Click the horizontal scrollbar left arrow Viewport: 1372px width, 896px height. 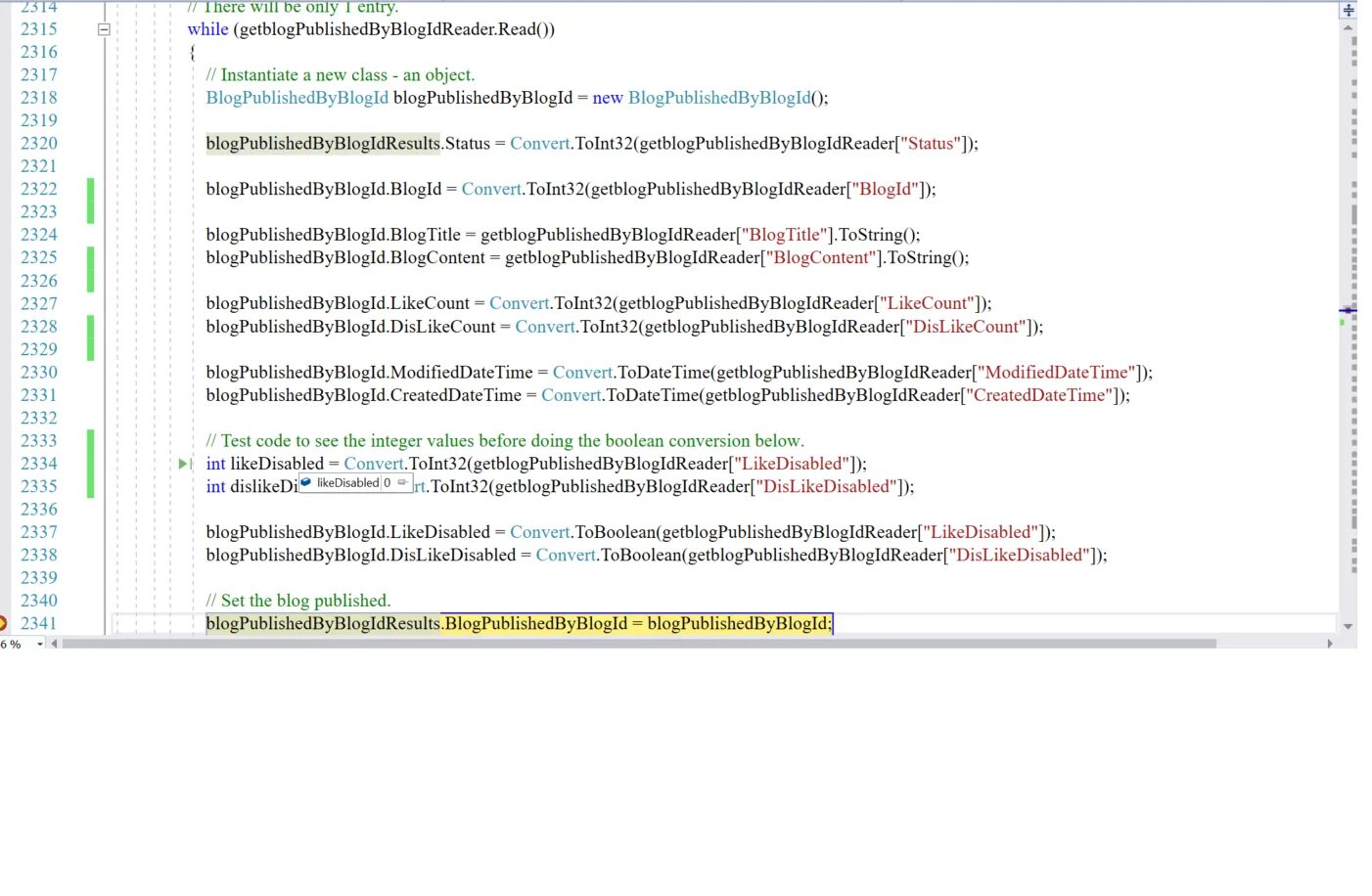point(54,644)
